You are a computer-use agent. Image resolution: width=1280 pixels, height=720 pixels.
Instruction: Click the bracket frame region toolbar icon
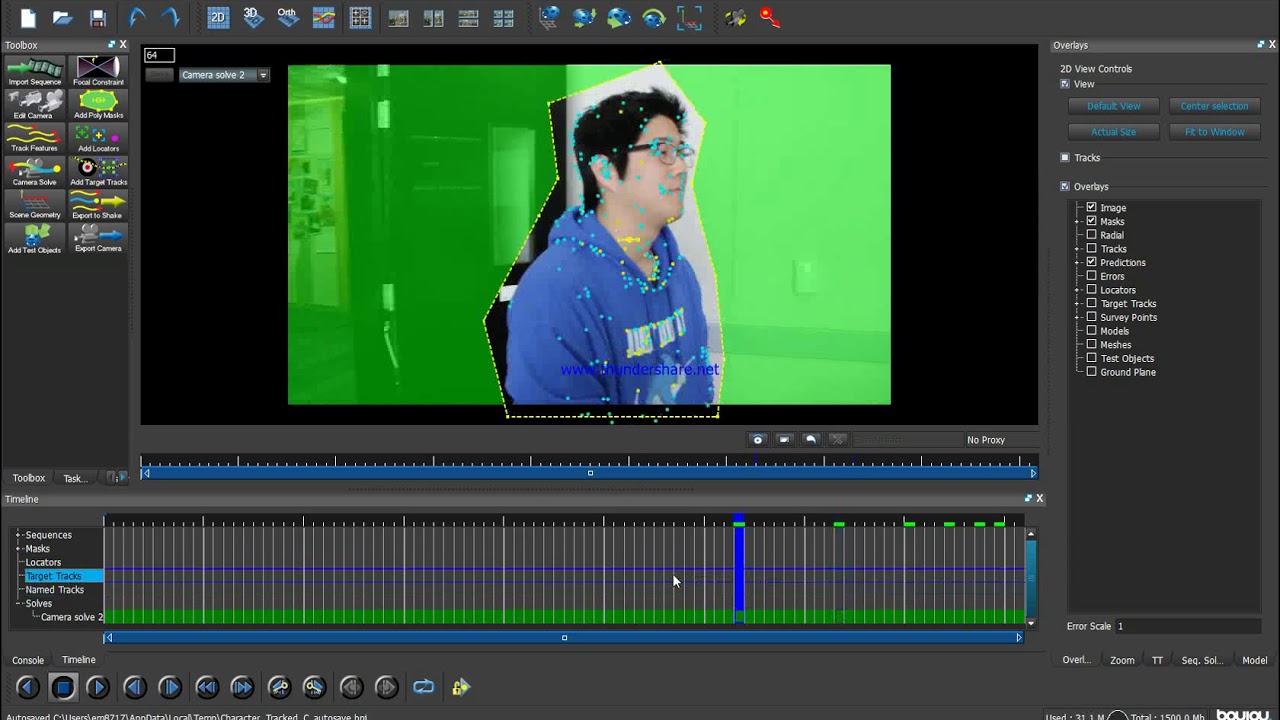click(689, 17)
